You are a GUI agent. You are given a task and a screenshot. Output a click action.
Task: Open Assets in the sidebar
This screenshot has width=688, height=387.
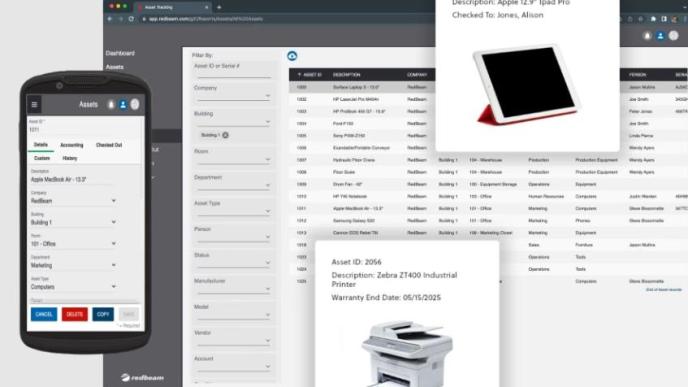[x=115, y=67]
